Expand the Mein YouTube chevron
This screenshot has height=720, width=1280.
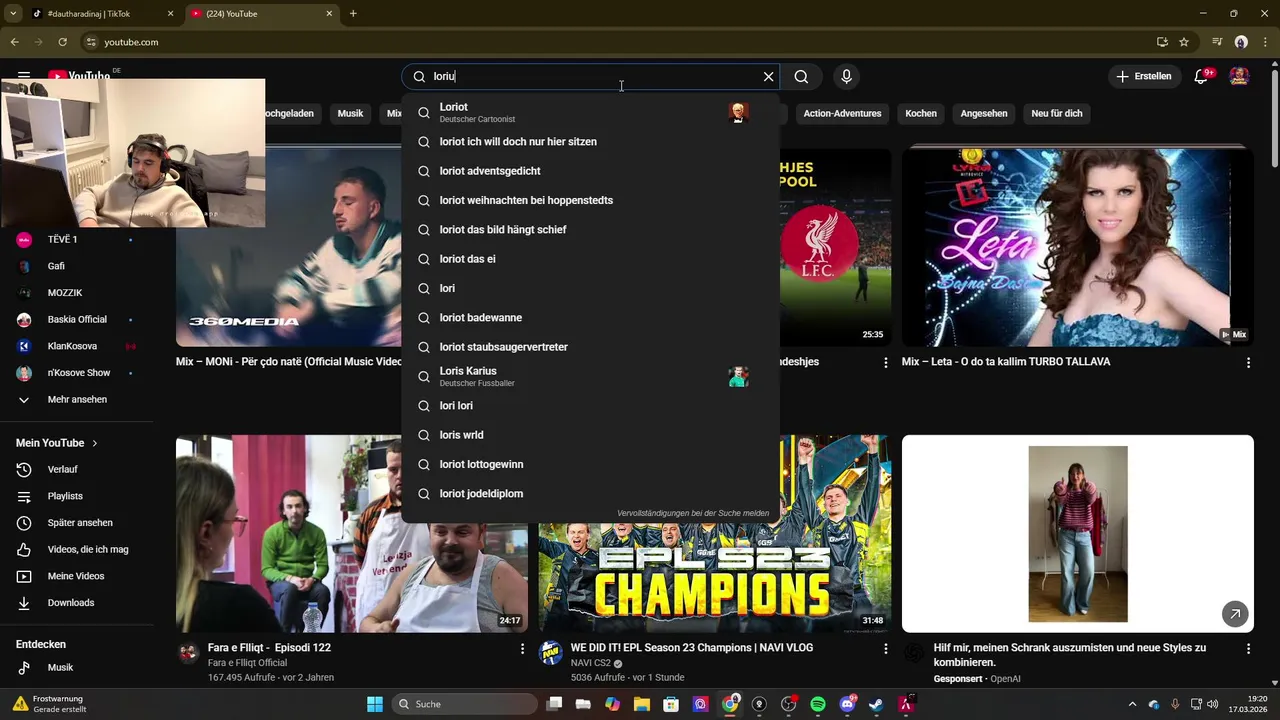(x=95, y=443)
